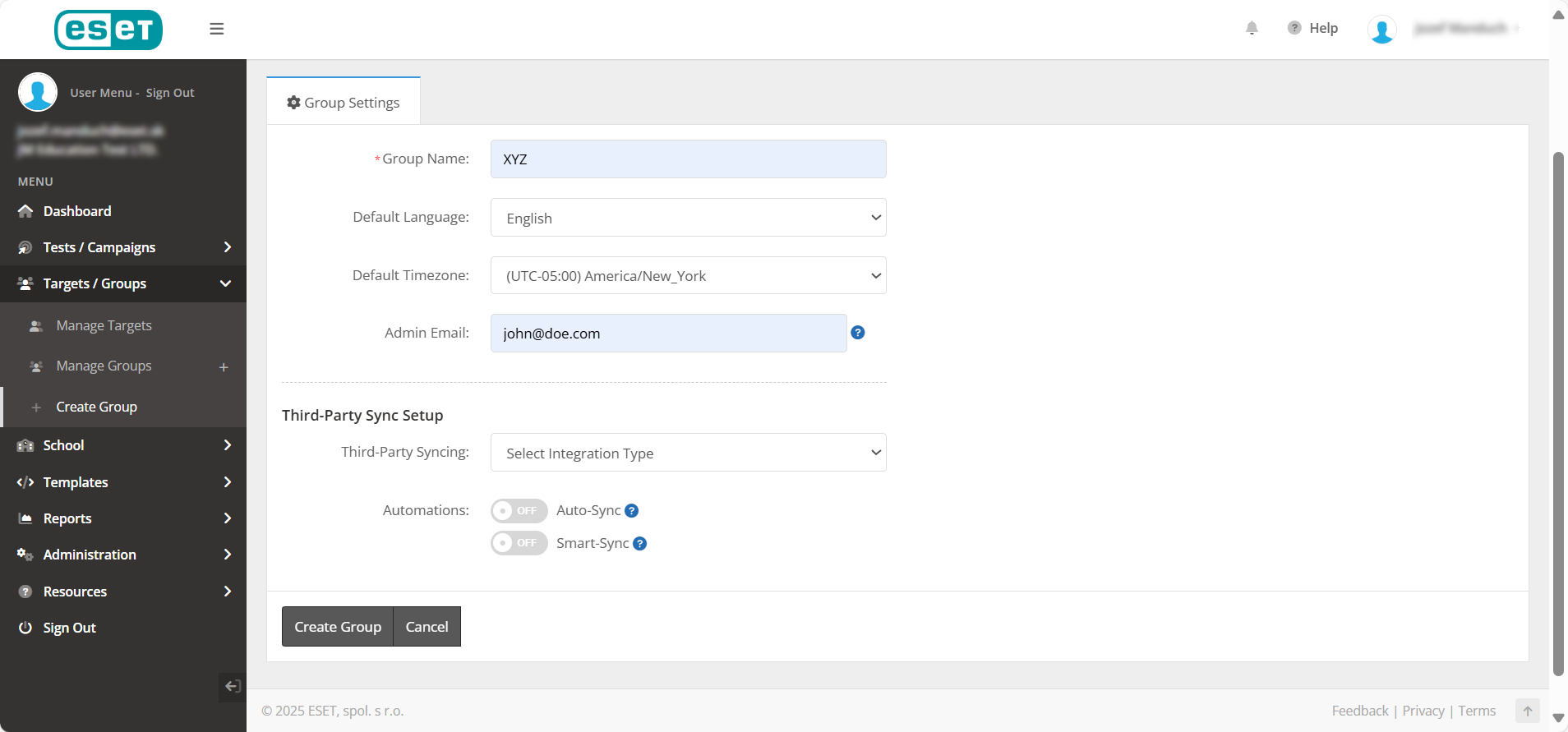Click the Cancel button
Viewport: 1568px width, 732px height.
[427, 627]
